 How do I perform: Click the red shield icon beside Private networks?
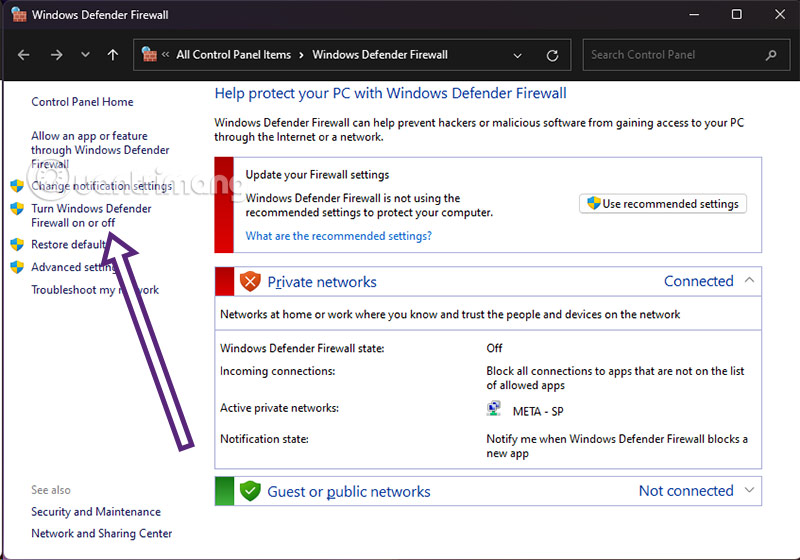tap(250, 282)
